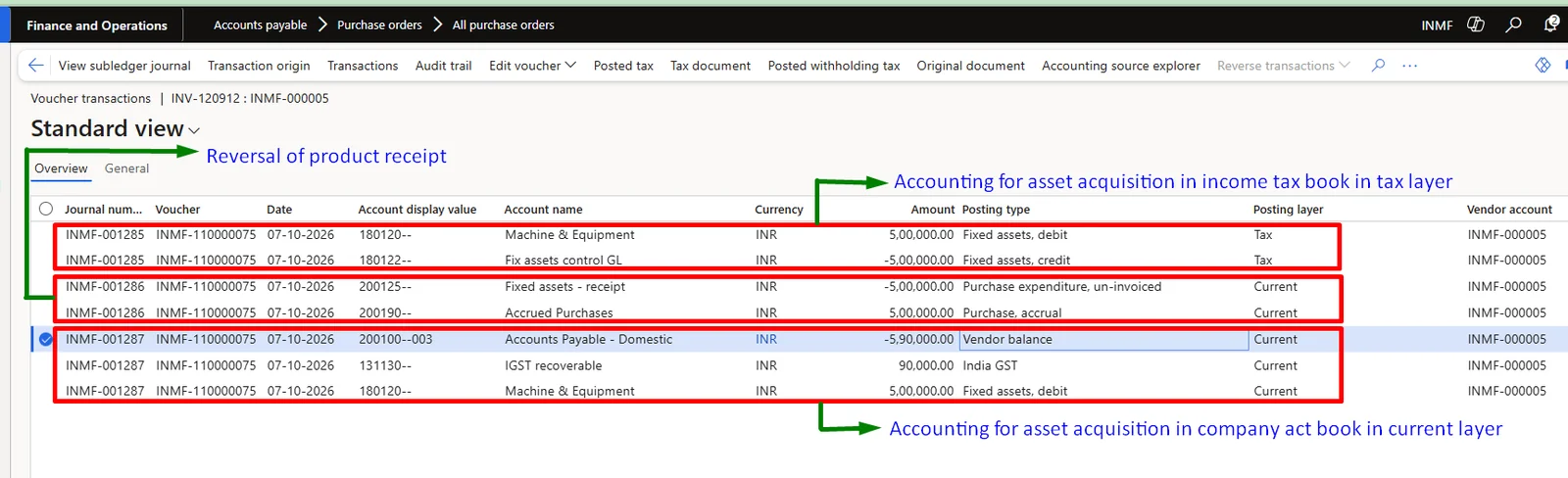Click INR currency link in selected row
The height and width of the screenshot is (478, 1568).
pyautogui.click(x=765, y=339)
